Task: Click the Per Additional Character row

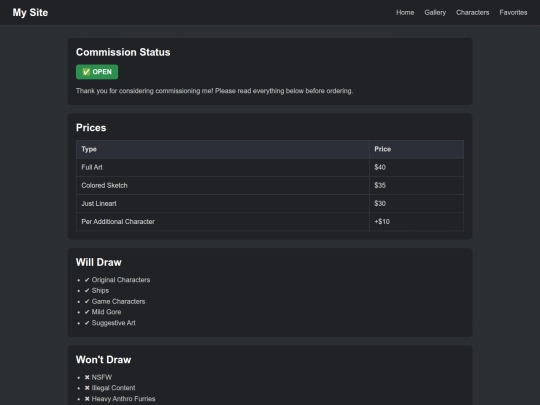Action: 270,221
